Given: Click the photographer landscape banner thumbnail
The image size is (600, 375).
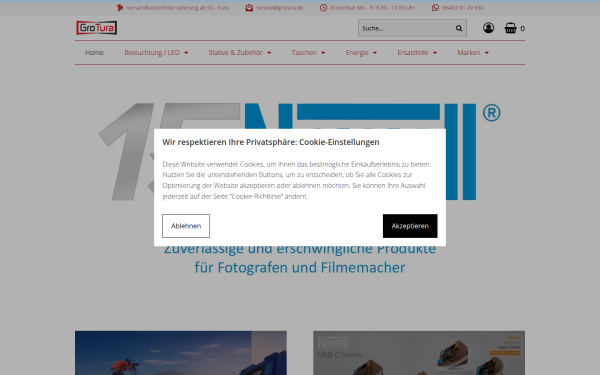Looking at the screenshot, I should click(181, 353).
